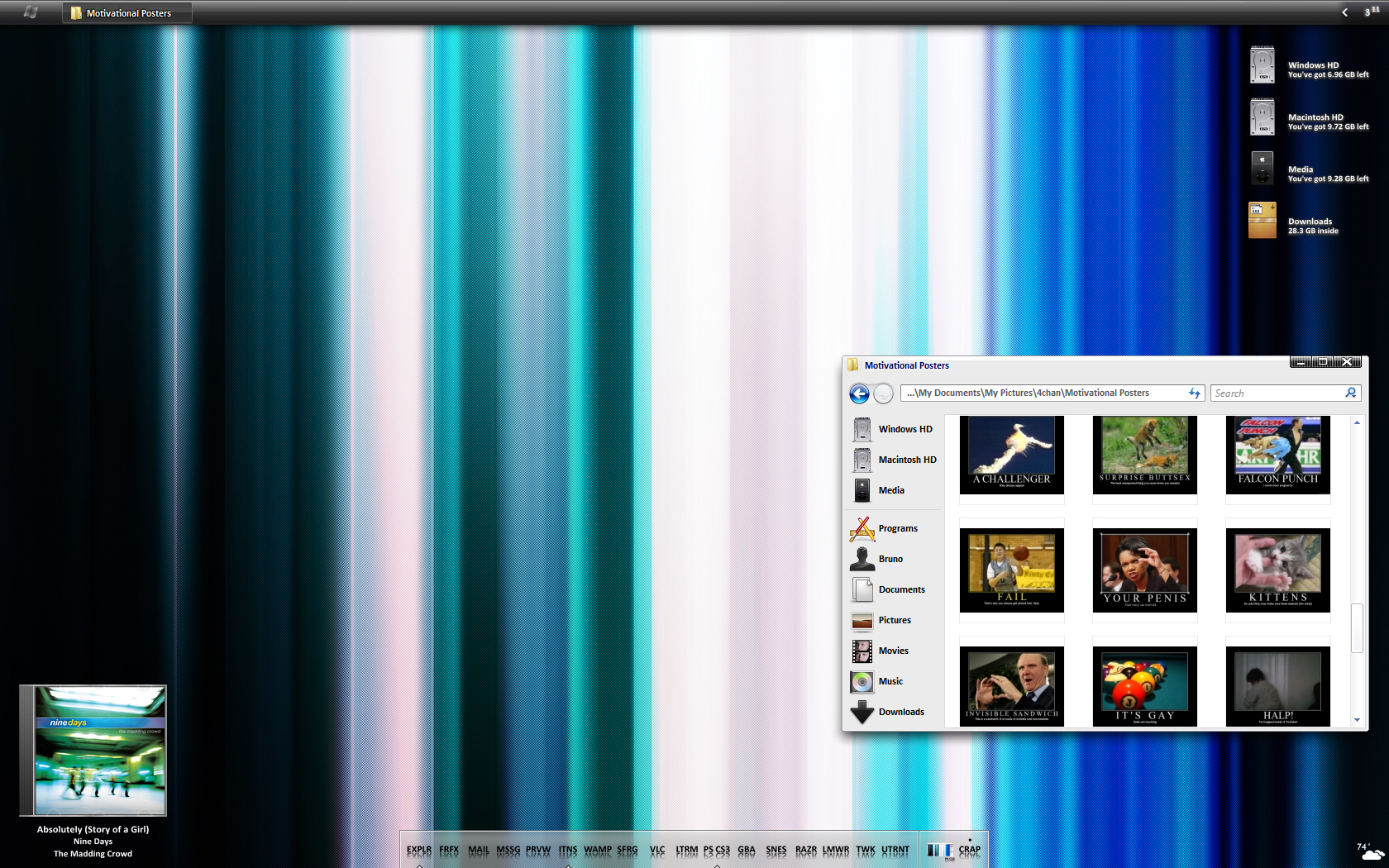The width and height of the screenshot is (1389, 868).
Task: Launch UTRNT from the dock
Action: [895, 850]
